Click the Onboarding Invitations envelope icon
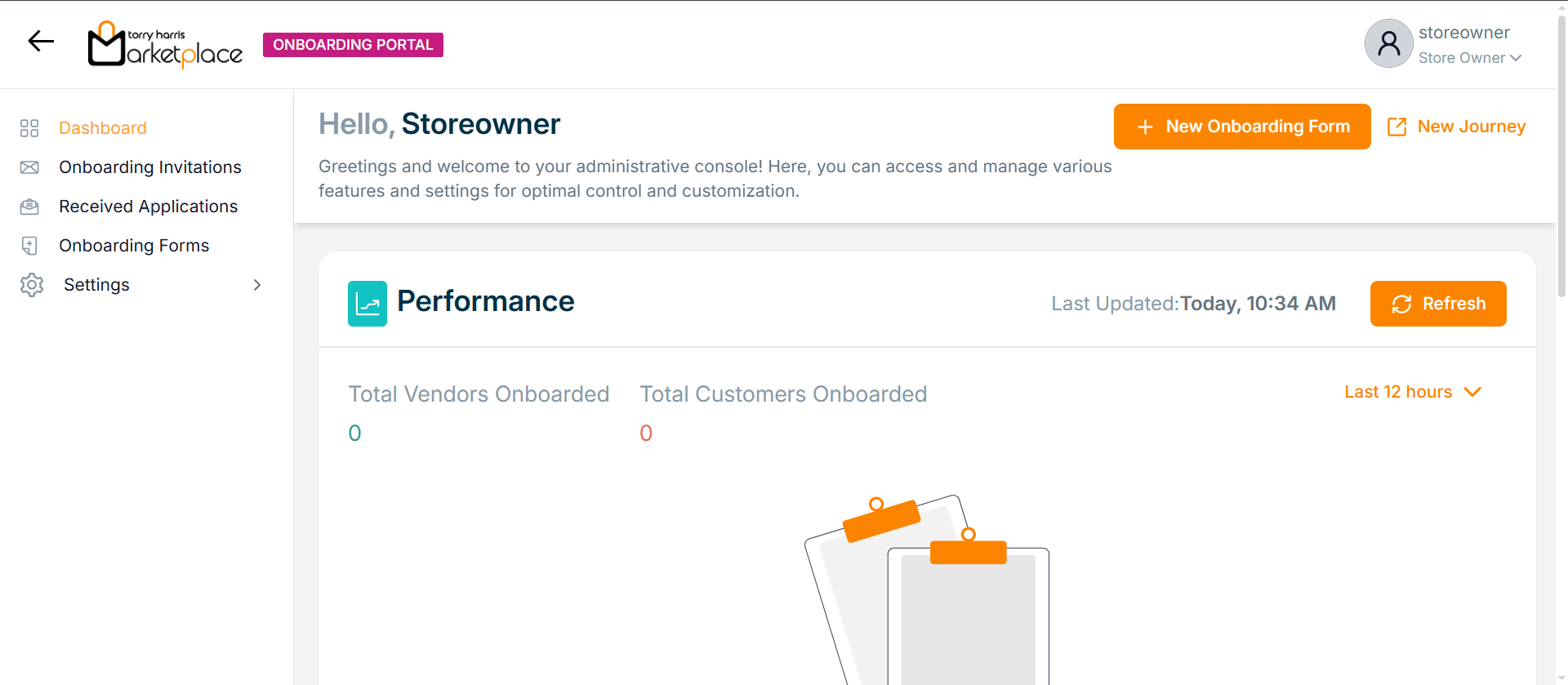The height and width of the screenshot is (685, 1568). click(x=29, y=167)
